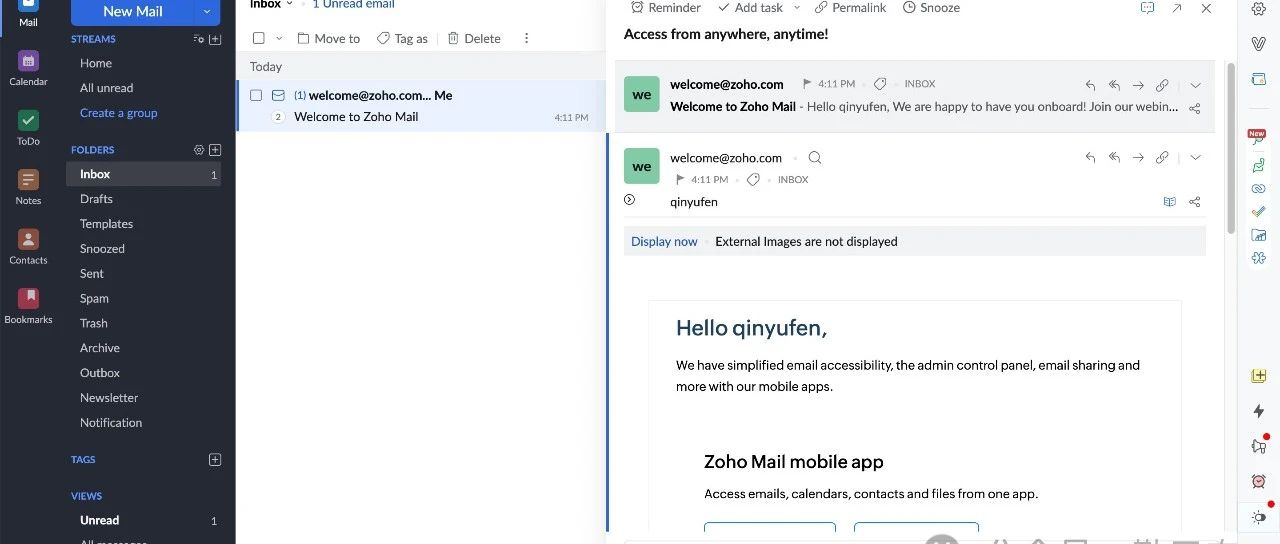Click Move to in toolbar
Viewport: 1280px width, 544px height.
[x=328, y=38]
